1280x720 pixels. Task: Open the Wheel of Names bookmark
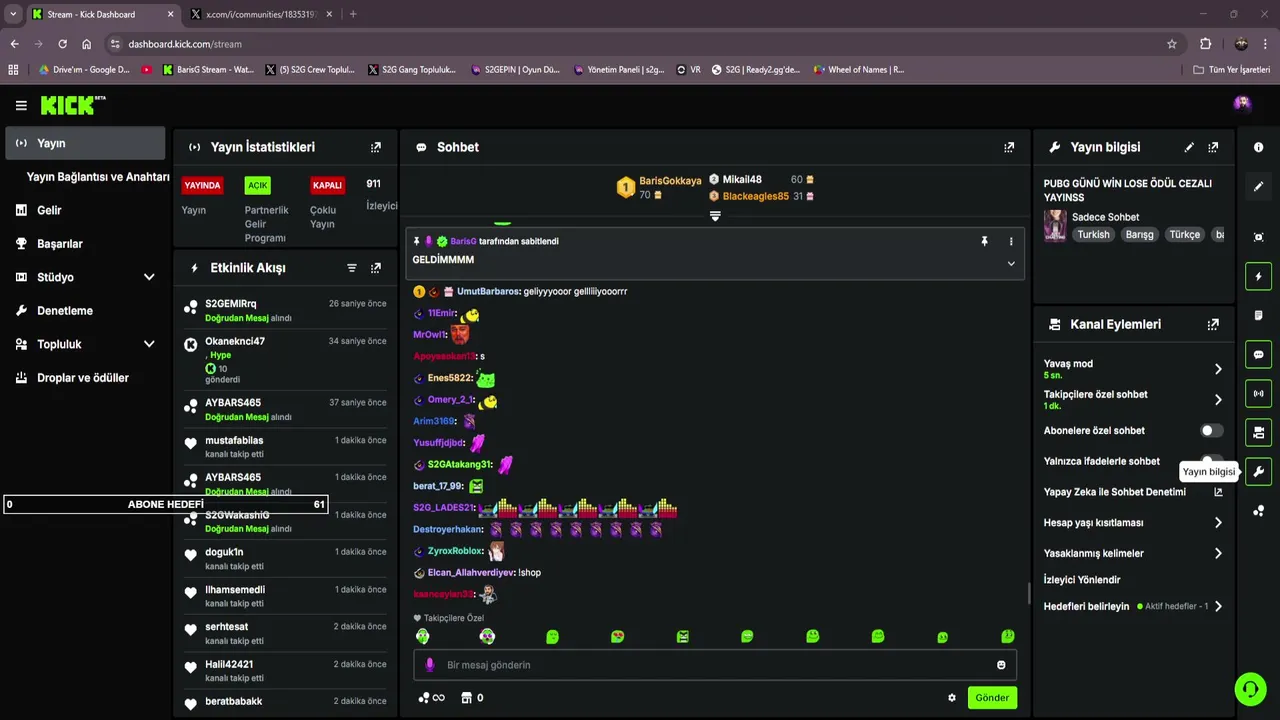(x=858, y=70)
